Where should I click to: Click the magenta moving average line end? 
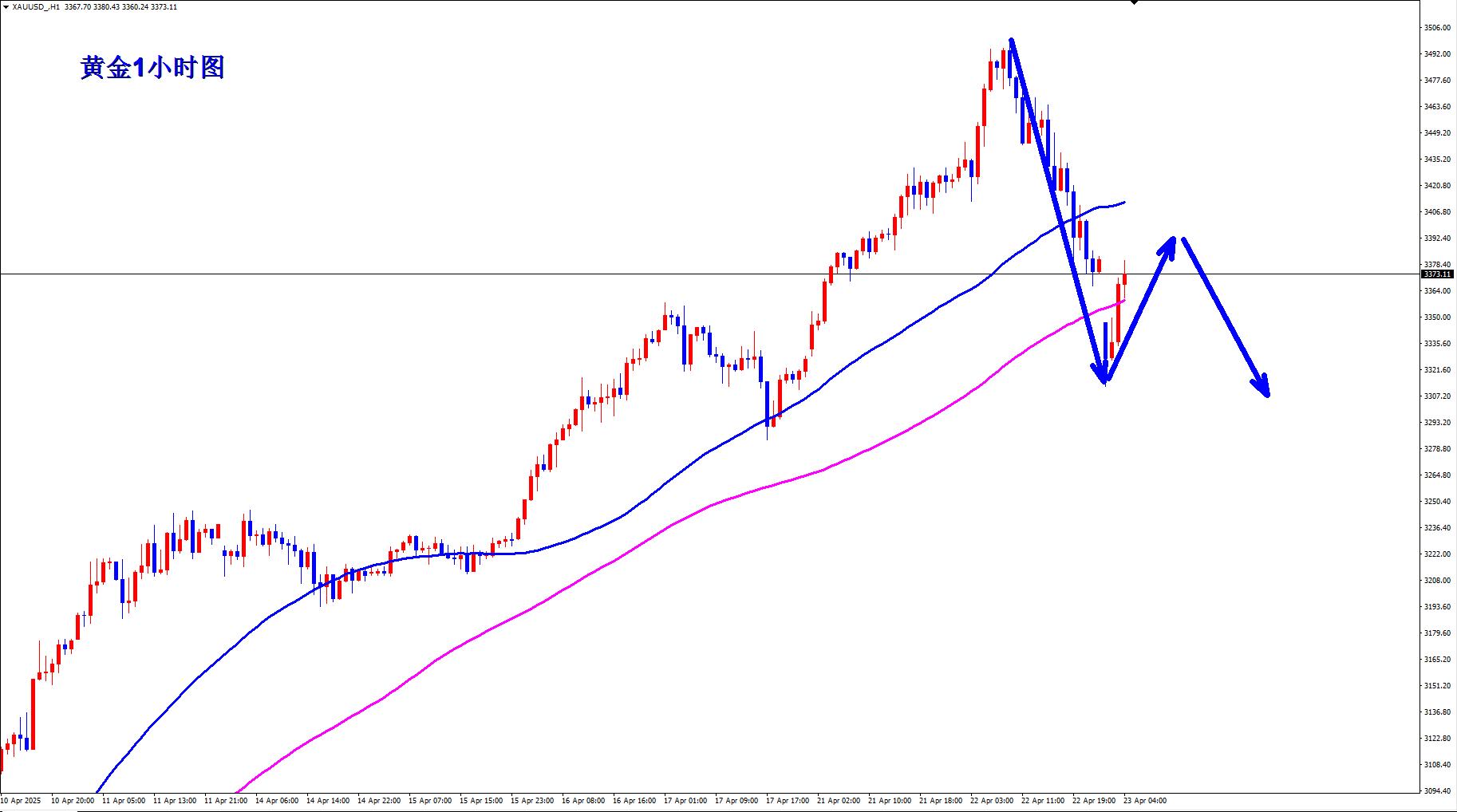[x=1123, y=302]
